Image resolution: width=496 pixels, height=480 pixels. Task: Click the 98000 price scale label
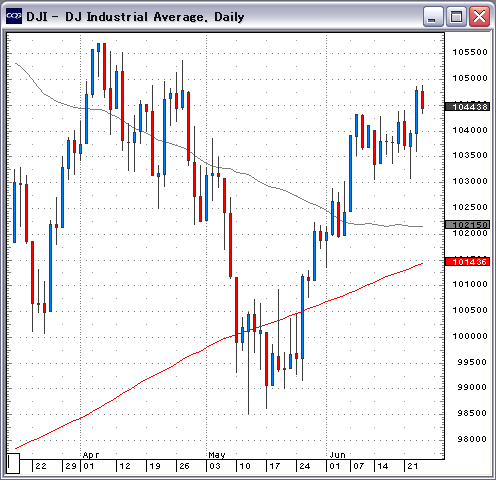(x=472, y=439)
